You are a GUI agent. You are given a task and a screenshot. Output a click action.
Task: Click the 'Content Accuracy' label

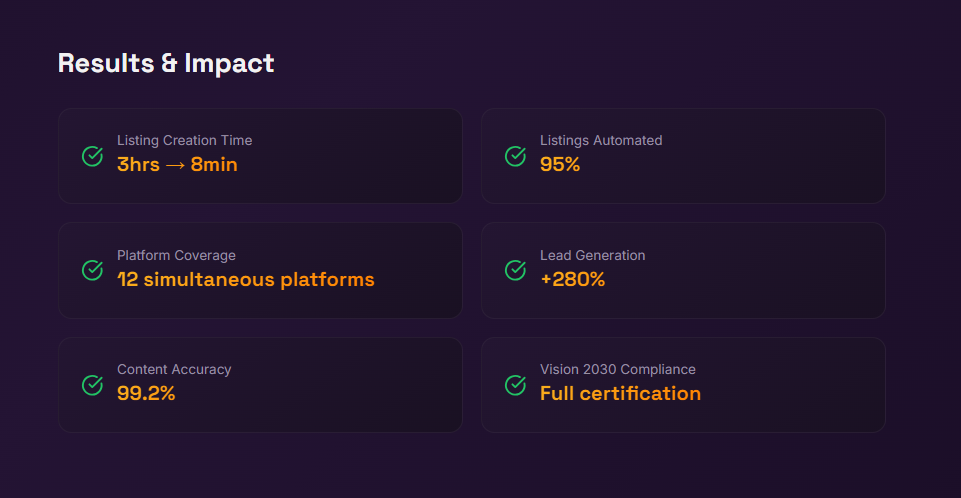tap(174, 369)
